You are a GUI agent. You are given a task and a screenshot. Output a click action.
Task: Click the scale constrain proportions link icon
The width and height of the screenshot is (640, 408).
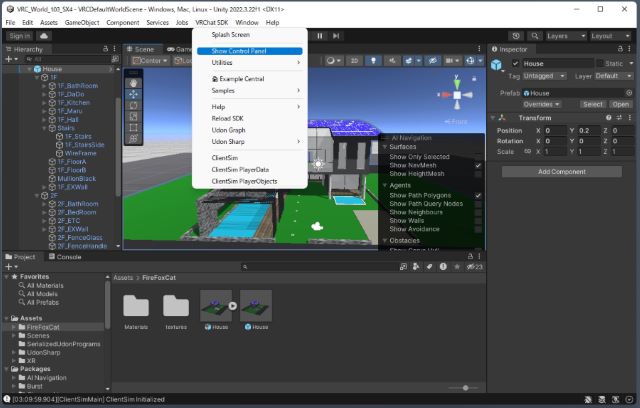point(527,151)
